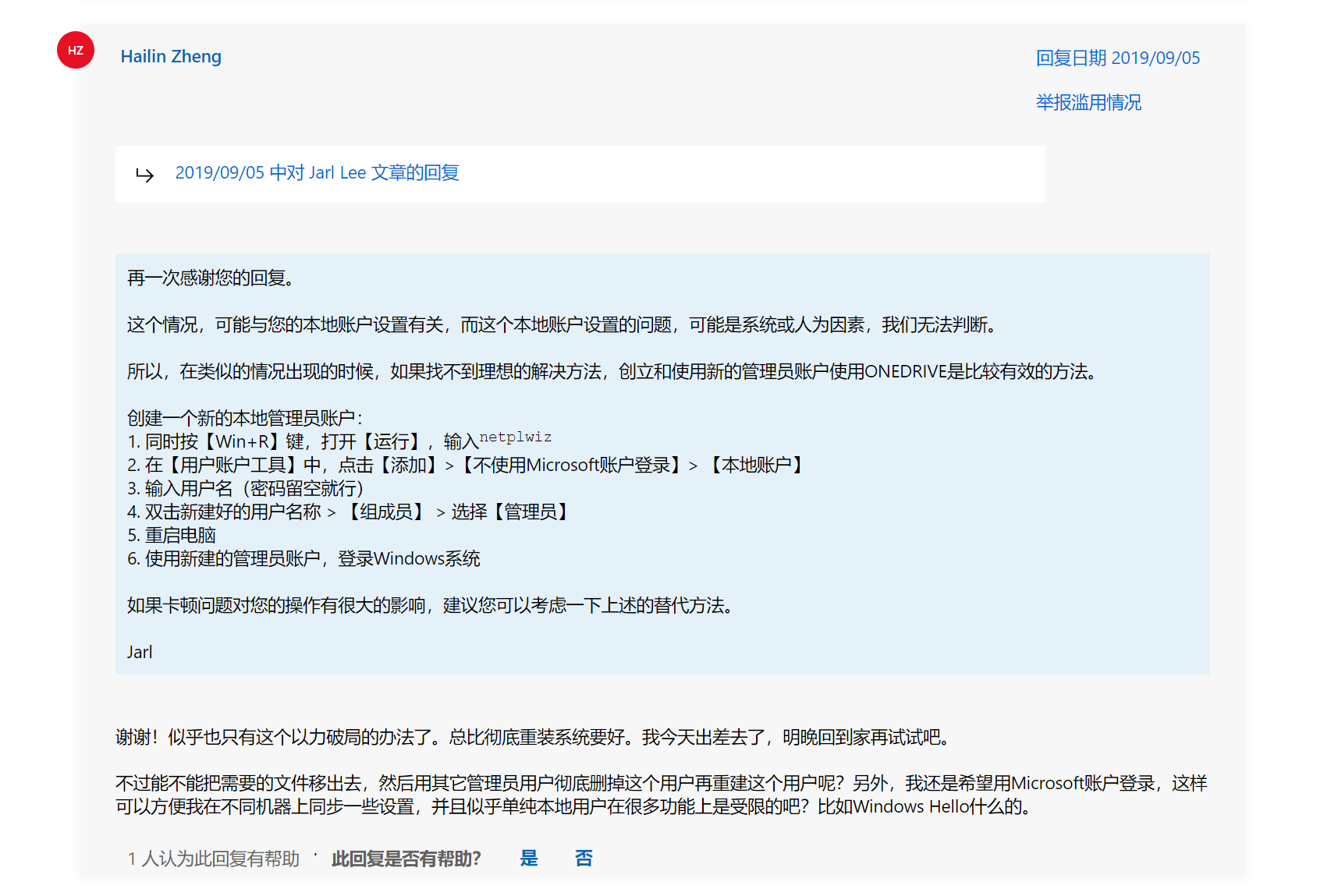Click step 5 重启电脑
1338x896 pixels.
coord(172,536)
